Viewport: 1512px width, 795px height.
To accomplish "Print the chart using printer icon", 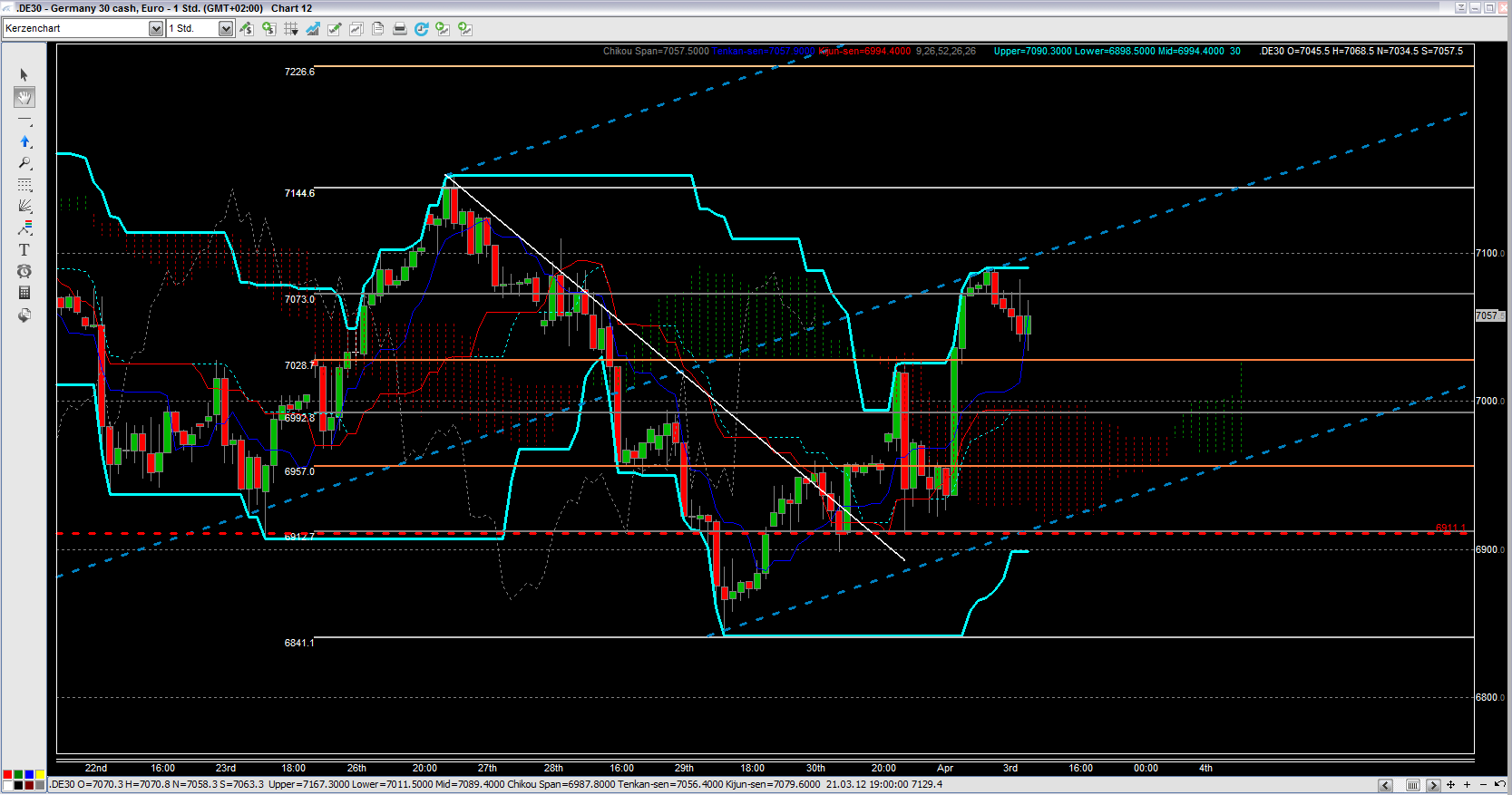I will click(x=399, y=29).
